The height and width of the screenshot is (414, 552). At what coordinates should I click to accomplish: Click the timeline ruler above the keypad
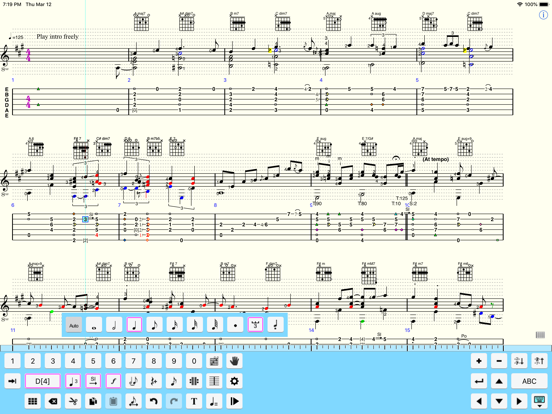click(x=276, y=348)
